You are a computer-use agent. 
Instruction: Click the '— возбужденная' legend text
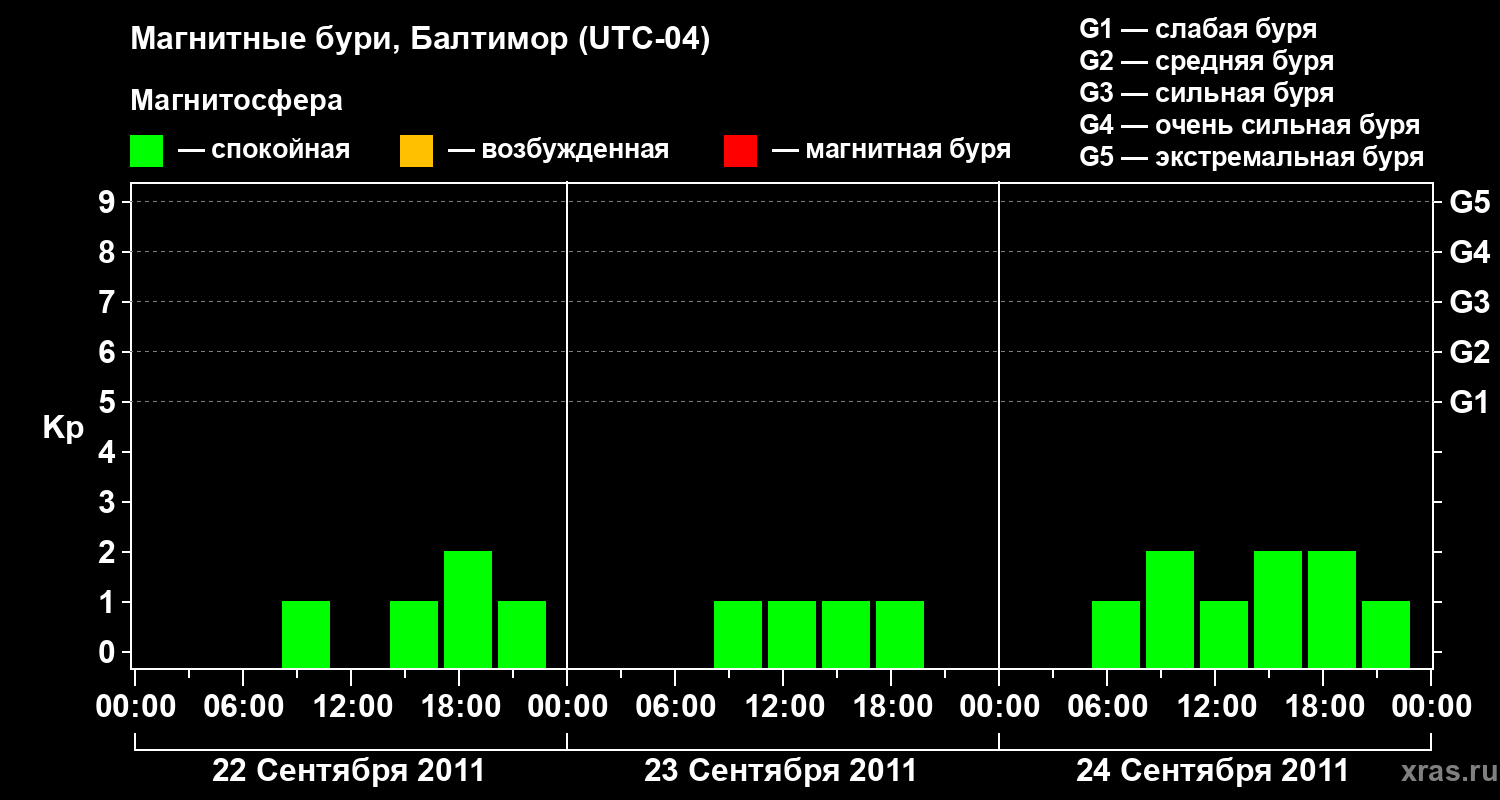[x=558, y=151]
